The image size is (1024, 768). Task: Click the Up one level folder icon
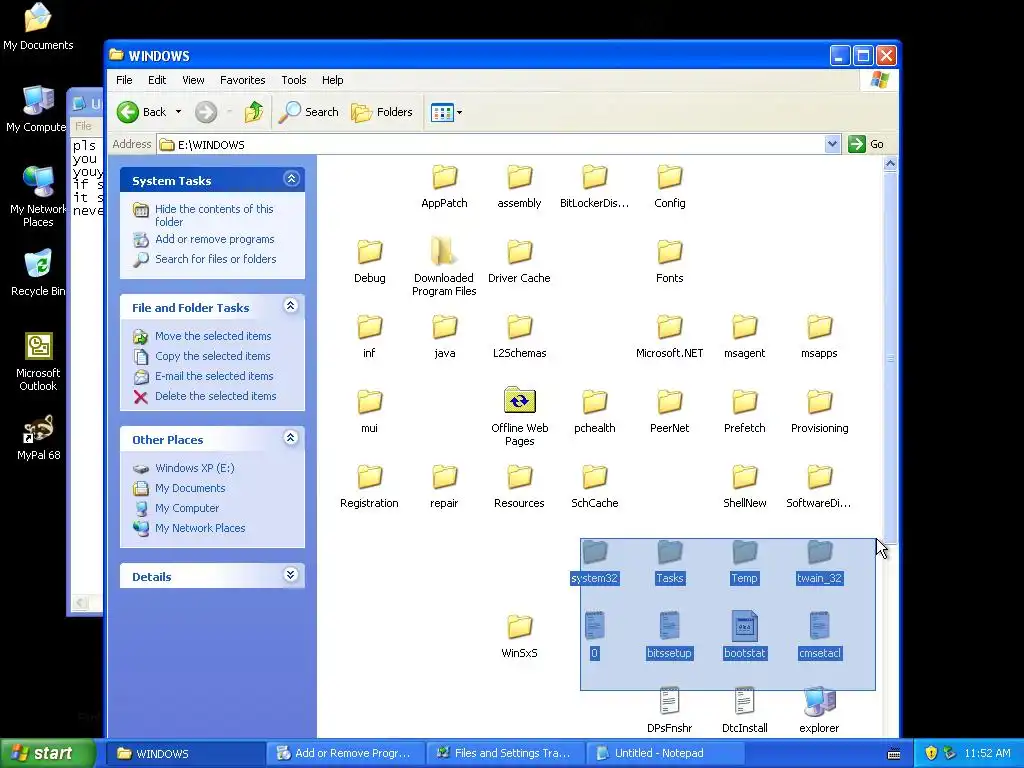coord(254,112)
